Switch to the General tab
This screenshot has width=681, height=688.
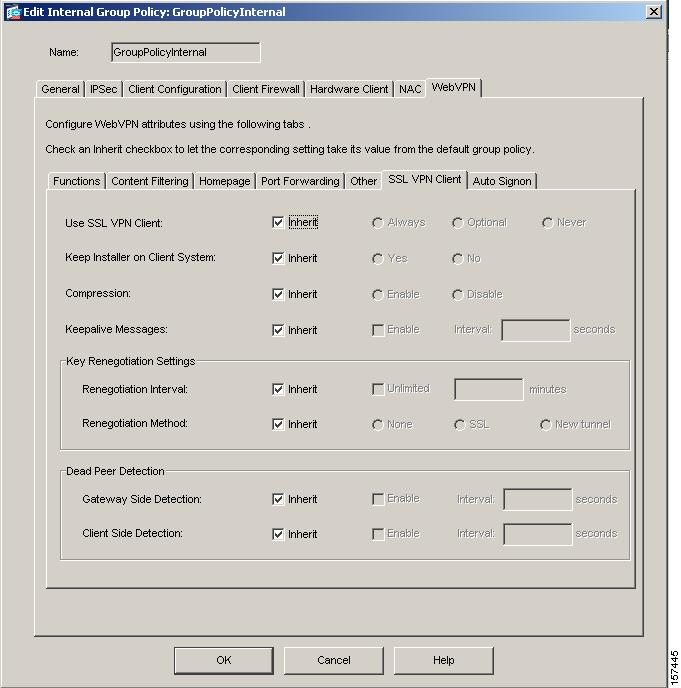(x=60, y=89)
